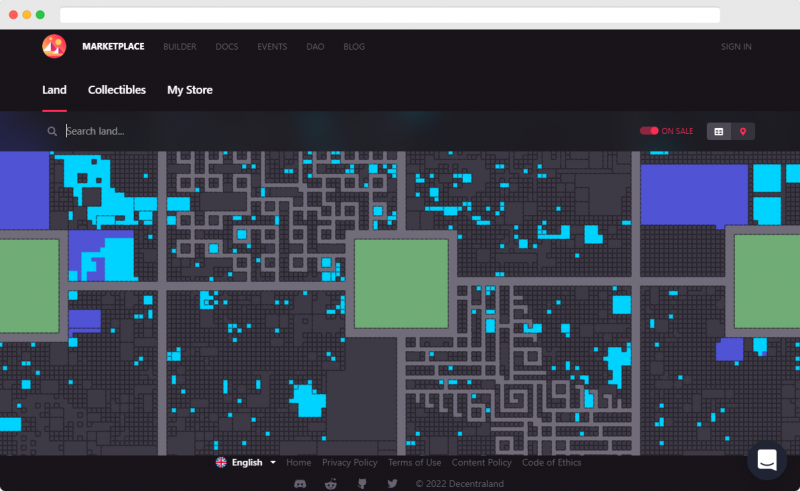The width and height of the screenshot is (800, 491).
Task: Open the Blog menu item
Action: tap(354, 46)
